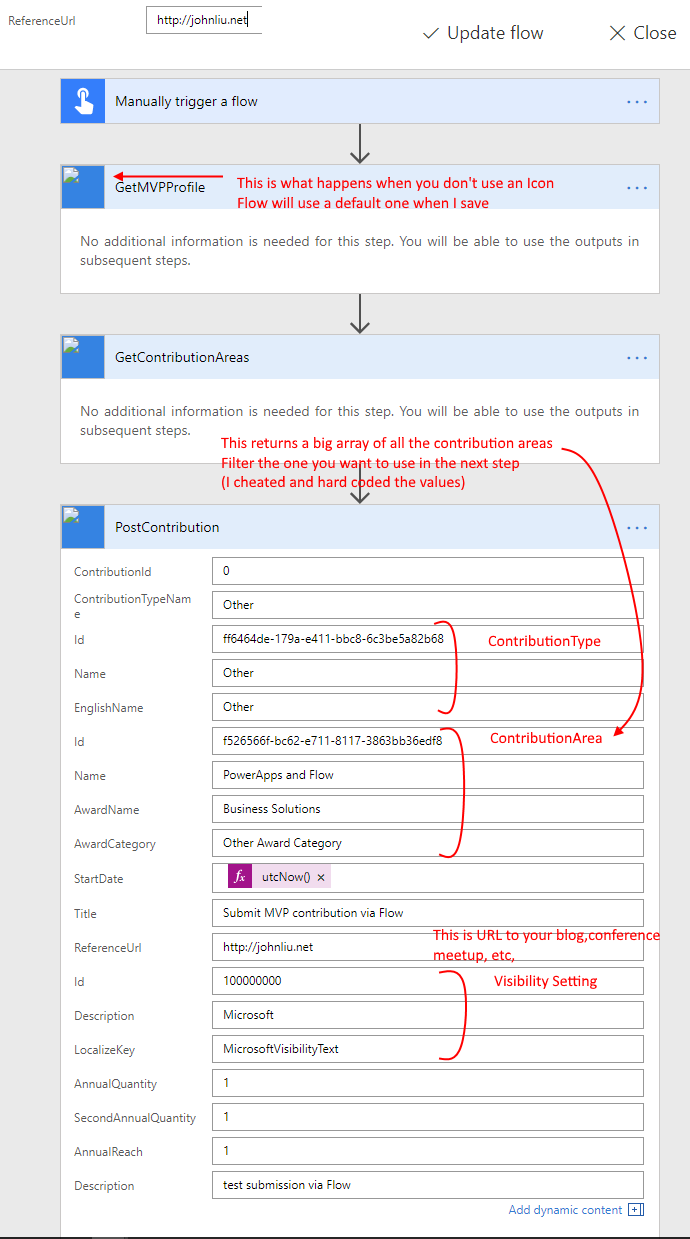Image resolution: width=690 pixels, height=1239 pixels.
Task: Click the PostContribution step icon
Action: [83, 527]
